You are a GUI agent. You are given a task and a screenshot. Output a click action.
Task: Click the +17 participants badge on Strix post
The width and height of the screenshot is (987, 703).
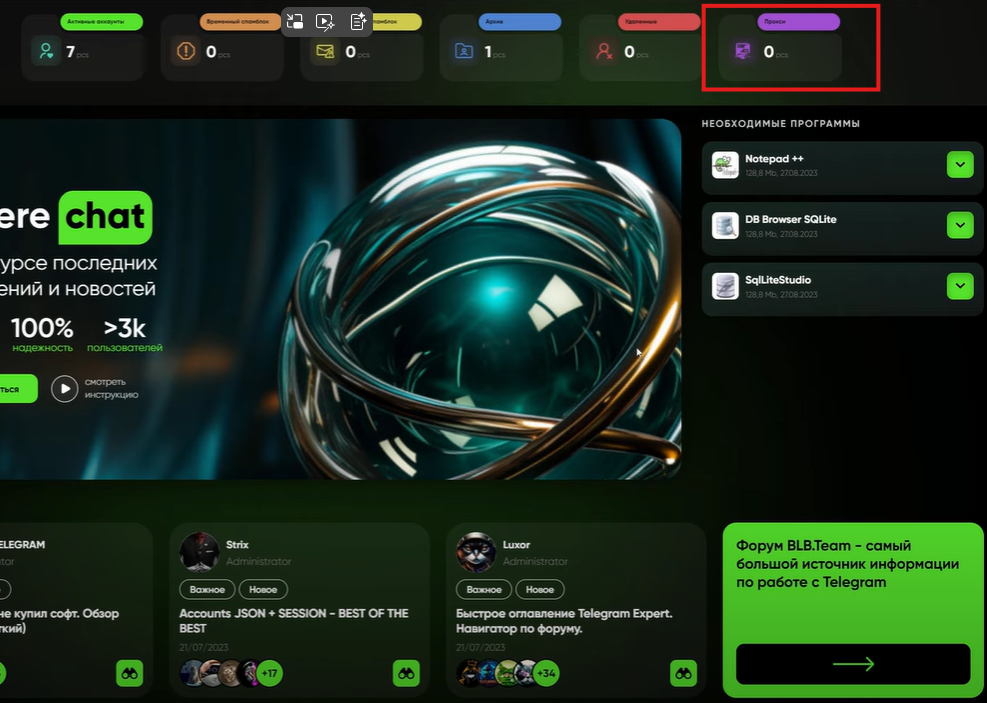click(269, 673)
